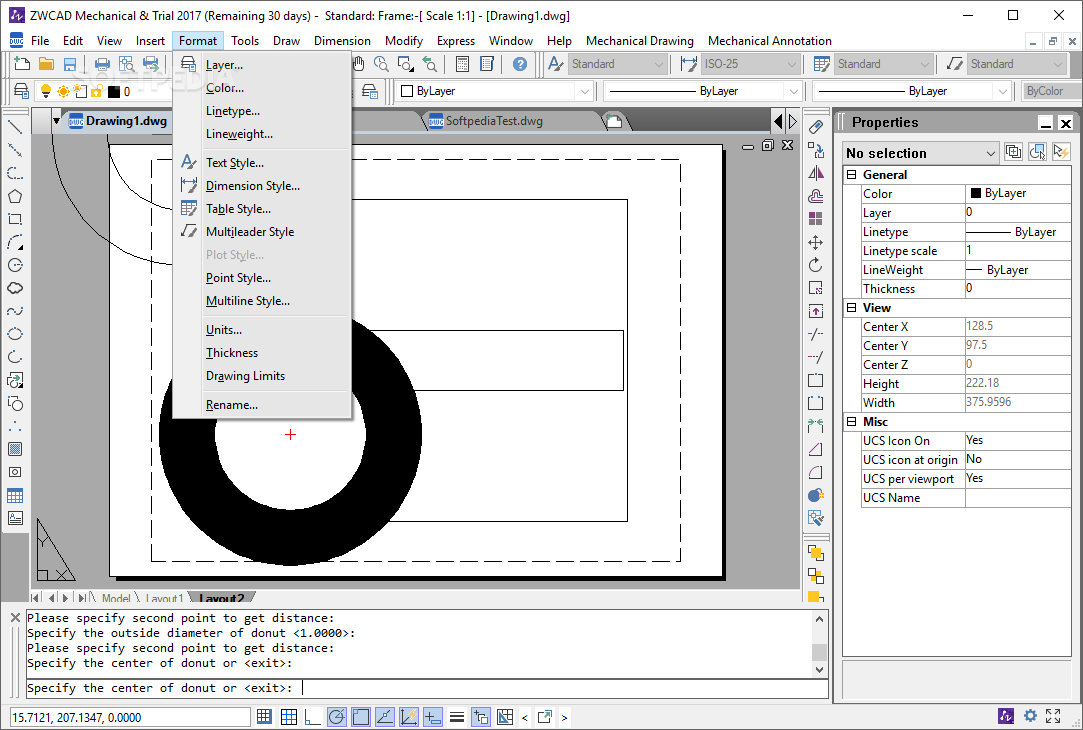Screen dimensions: 1083x730
Task: Select the Polygon tool
Action: pyautogui.click(x=15, y=196)
